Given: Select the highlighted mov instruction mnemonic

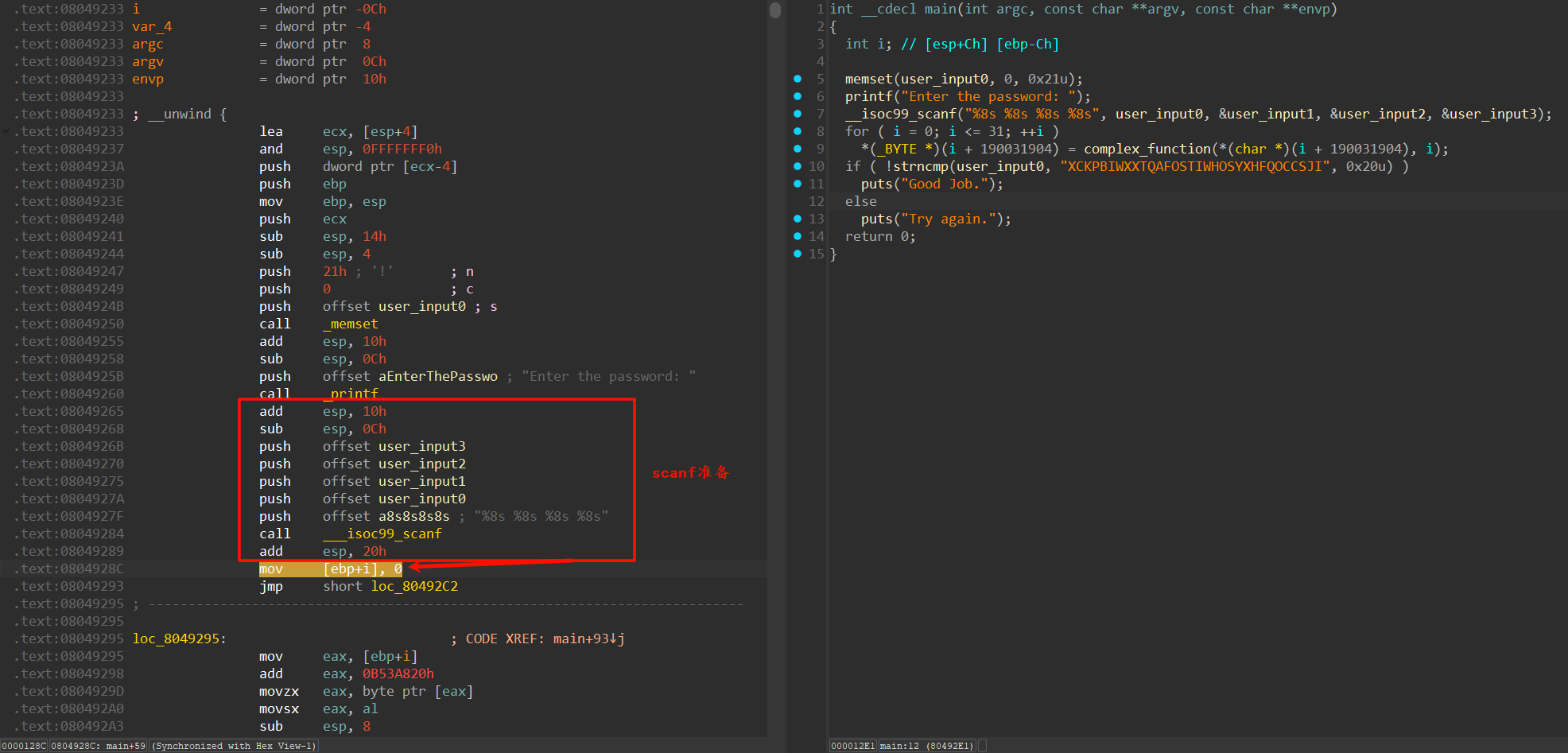Looking at the screenshot, I should coord(271,569).
